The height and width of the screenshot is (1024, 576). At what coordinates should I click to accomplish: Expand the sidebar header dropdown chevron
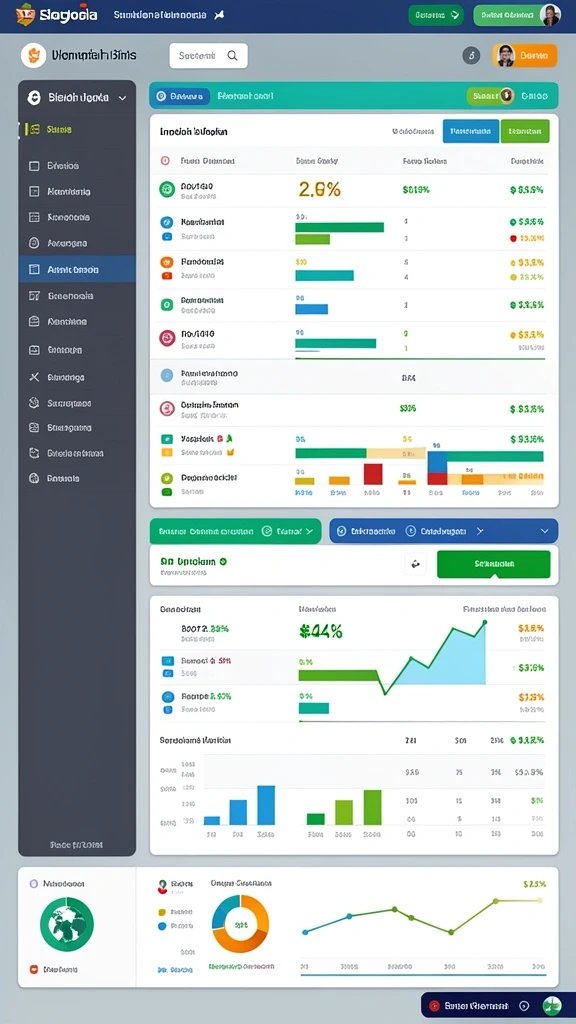coord(122,99)
